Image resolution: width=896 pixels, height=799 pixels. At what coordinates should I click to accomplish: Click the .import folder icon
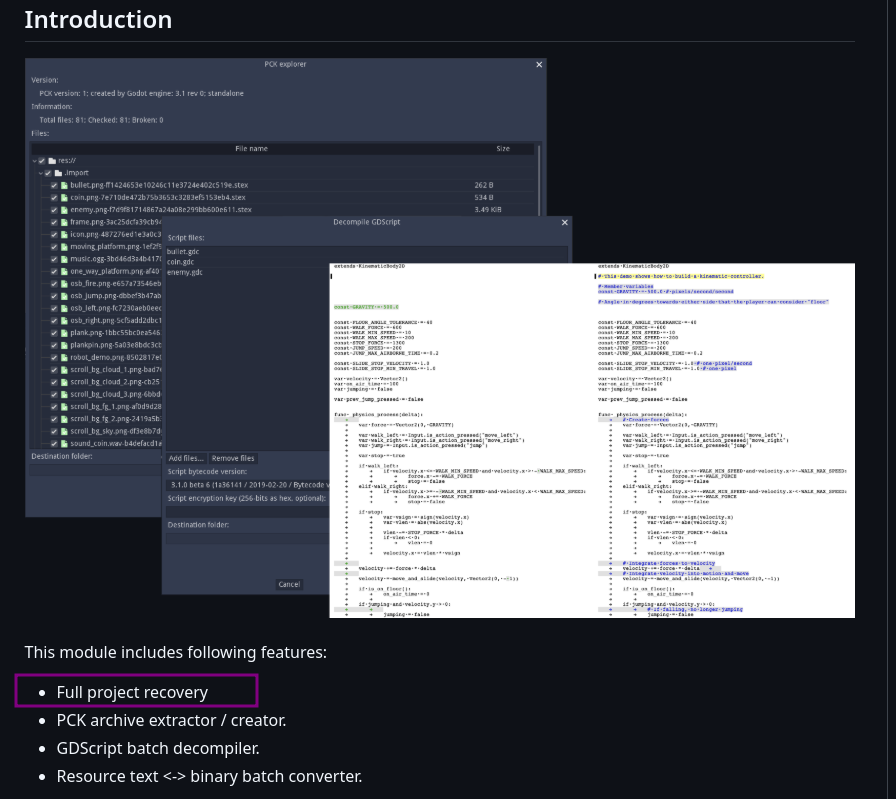(58, 173)
